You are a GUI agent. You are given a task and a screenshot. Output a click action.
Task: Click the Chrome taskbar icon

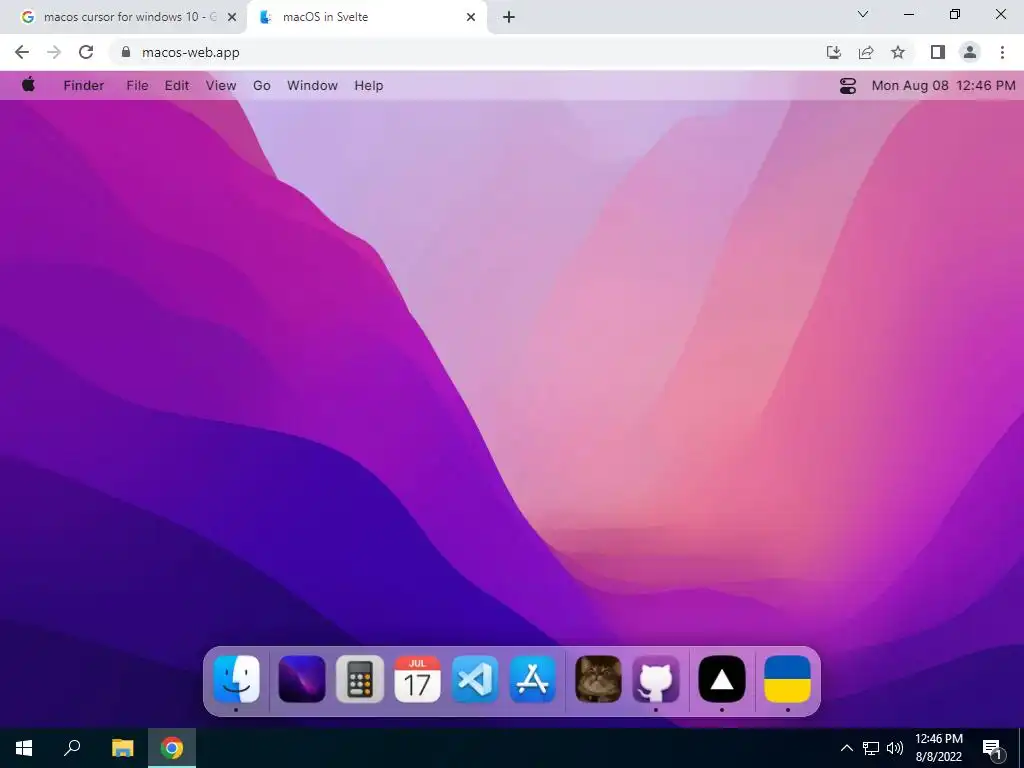tap(172, 748)
